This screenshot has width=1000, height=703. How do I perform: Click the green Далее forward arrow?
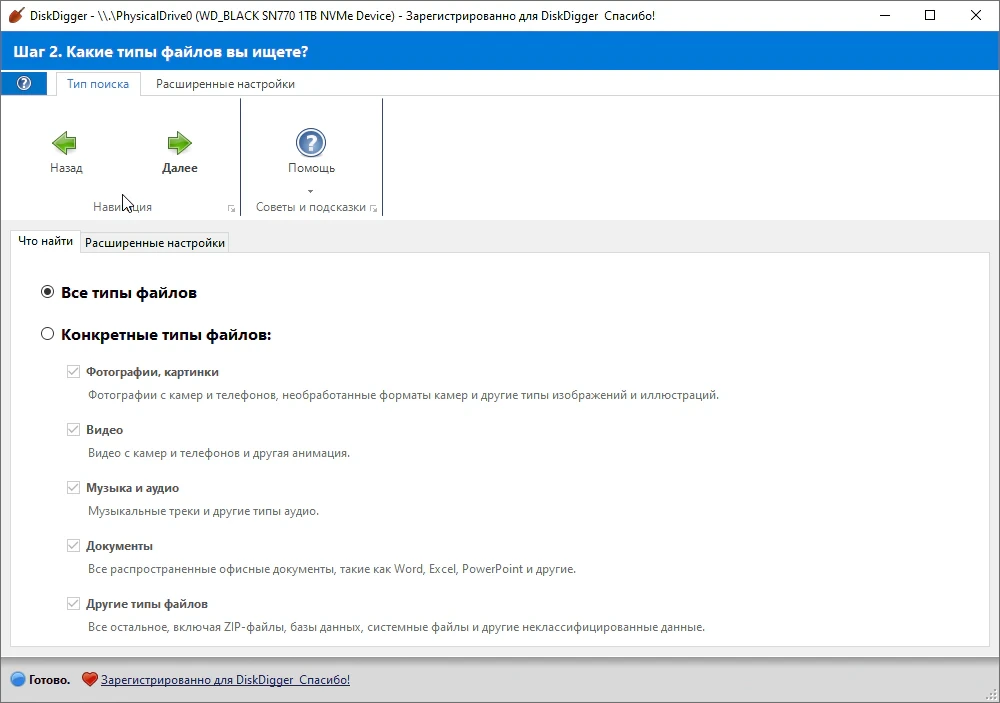pyautogui.click(x=179, y=144)
